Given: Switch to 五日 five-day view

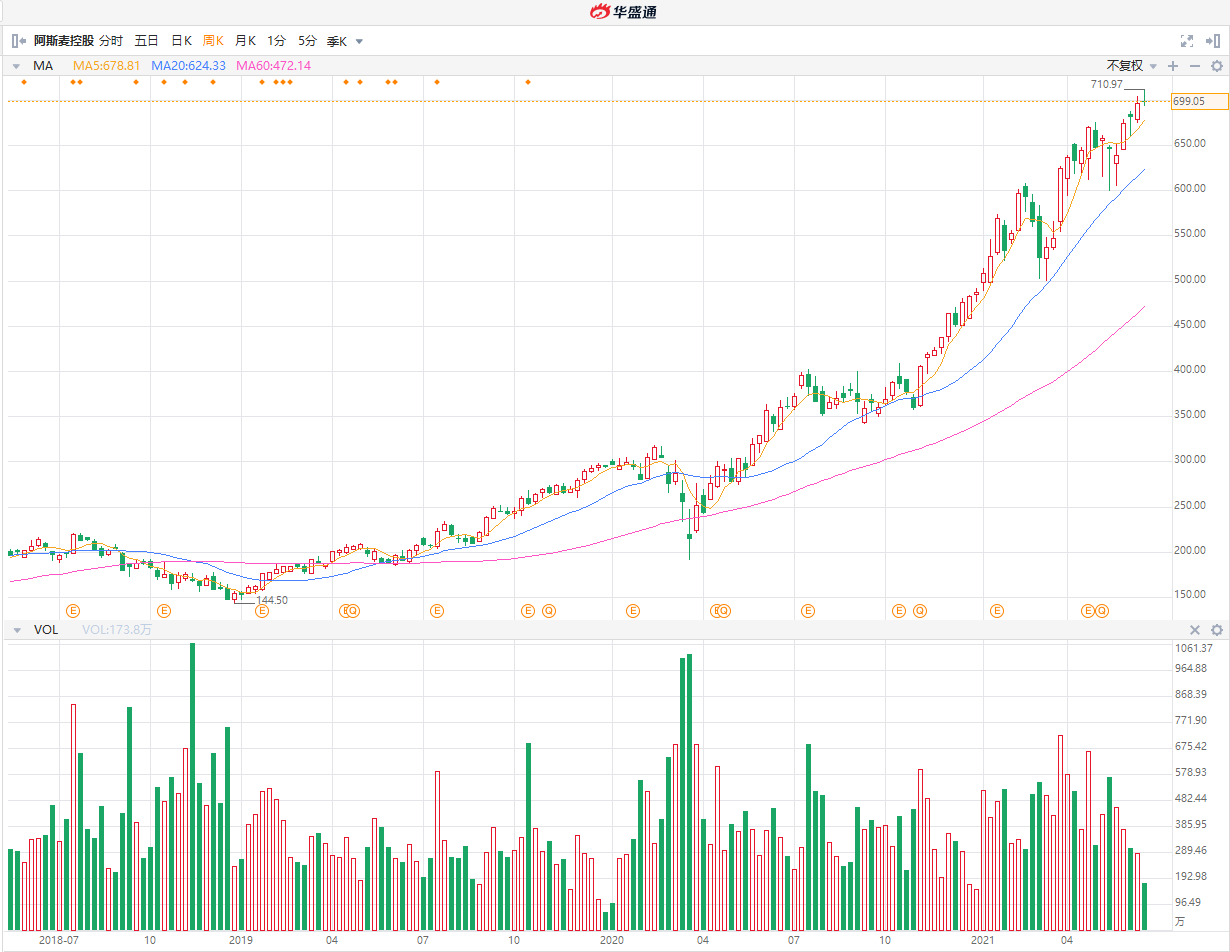Looking at the screenshot, I should coord(146,41).
